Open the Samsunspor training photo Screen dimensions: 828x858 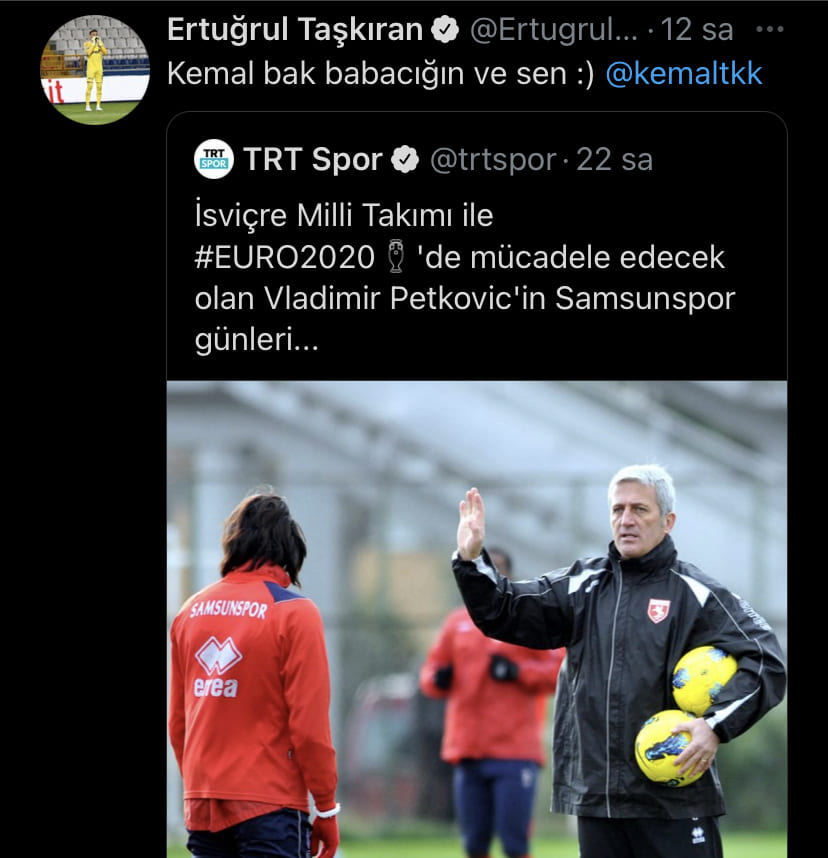(477, 619)
